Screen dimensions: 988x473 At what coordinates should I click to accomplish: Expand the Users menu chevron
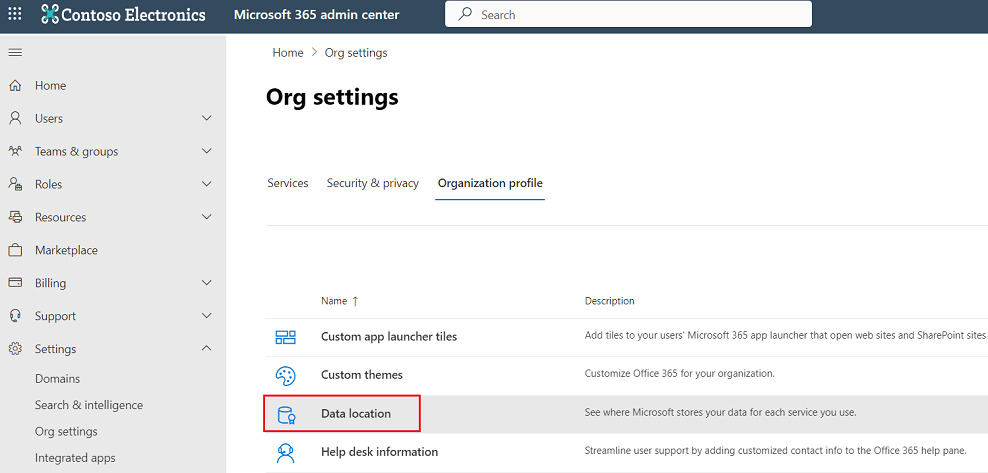pos(207,118)
